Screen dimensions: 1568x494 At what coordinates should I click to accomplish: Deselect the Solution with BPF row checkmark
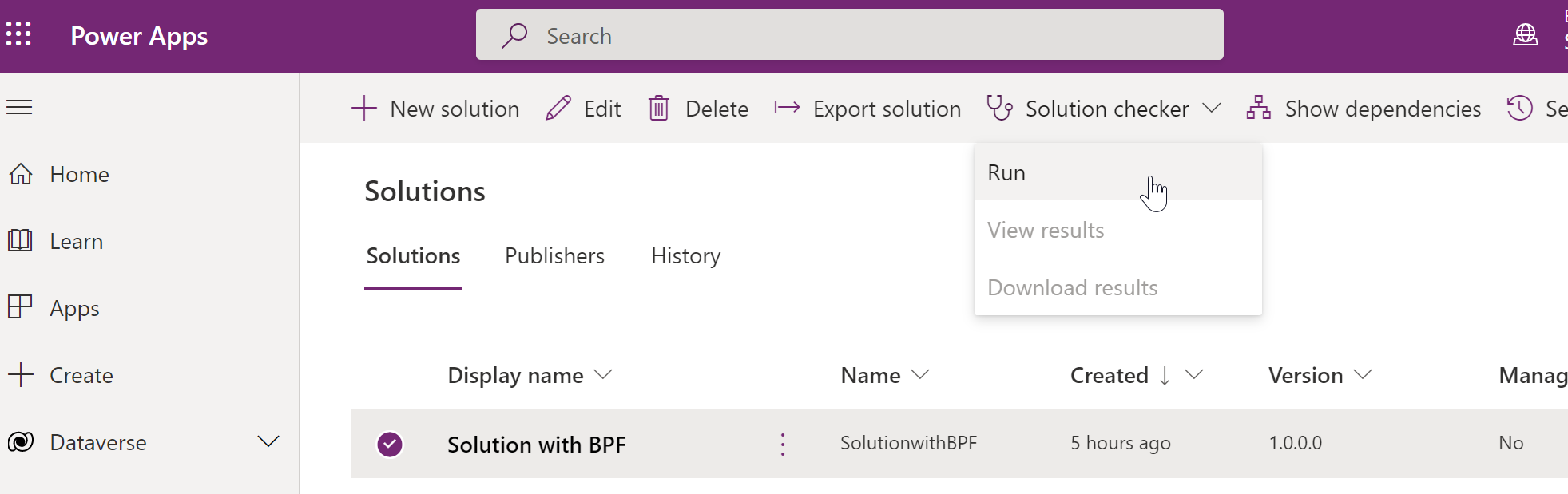coord(390,444)
